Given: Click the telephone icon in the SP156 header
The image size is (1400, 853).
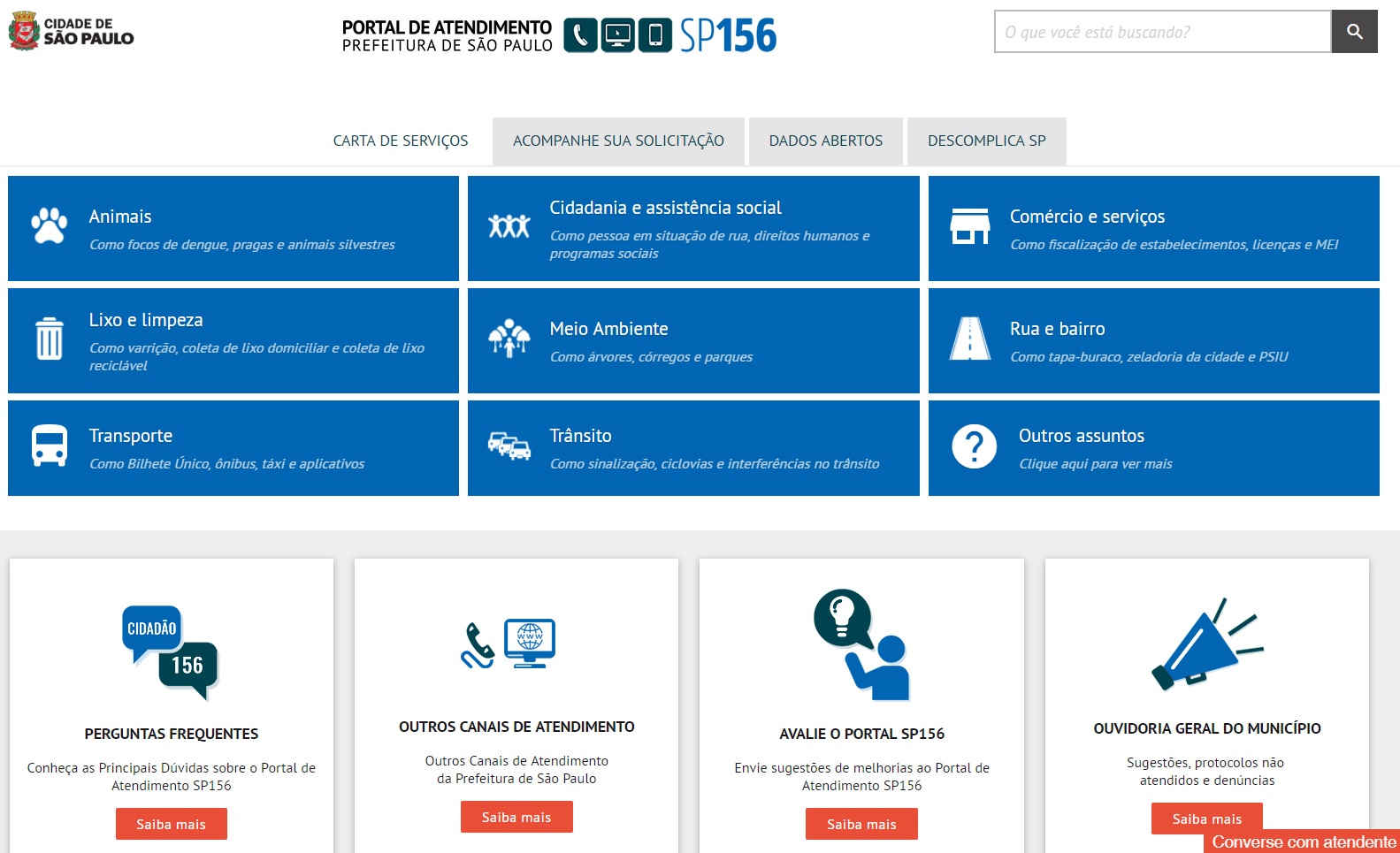Looking at the screenshot, I should tap(580, 35).
